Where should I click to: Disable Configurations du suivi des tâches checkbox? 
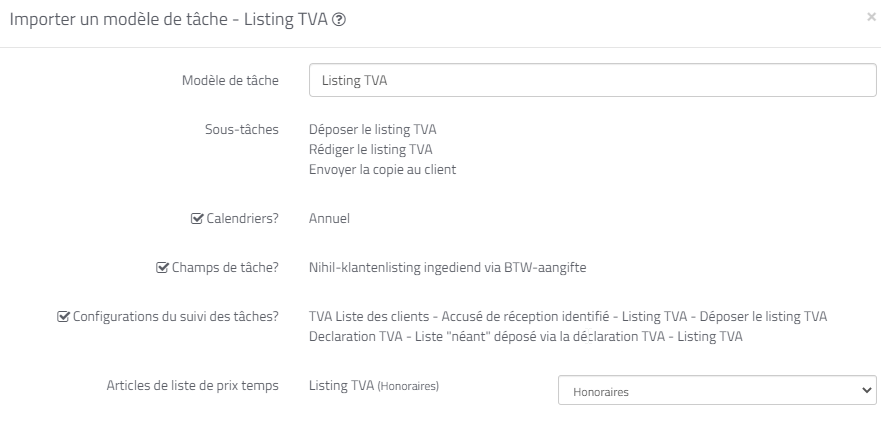[65, 317]
